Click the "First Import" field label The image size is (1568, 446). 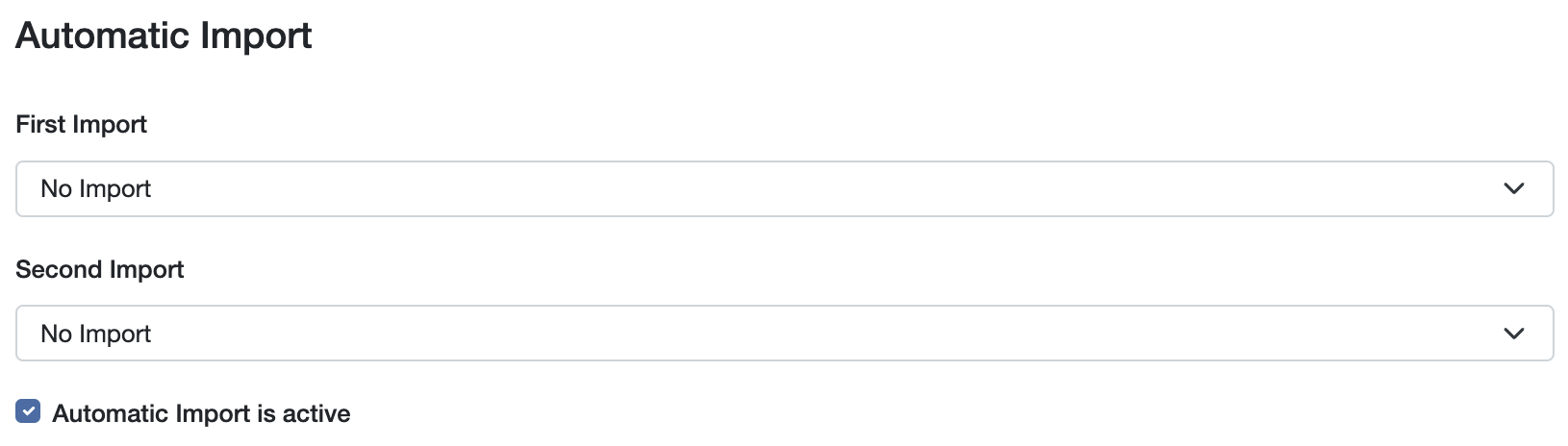[82, 125]
